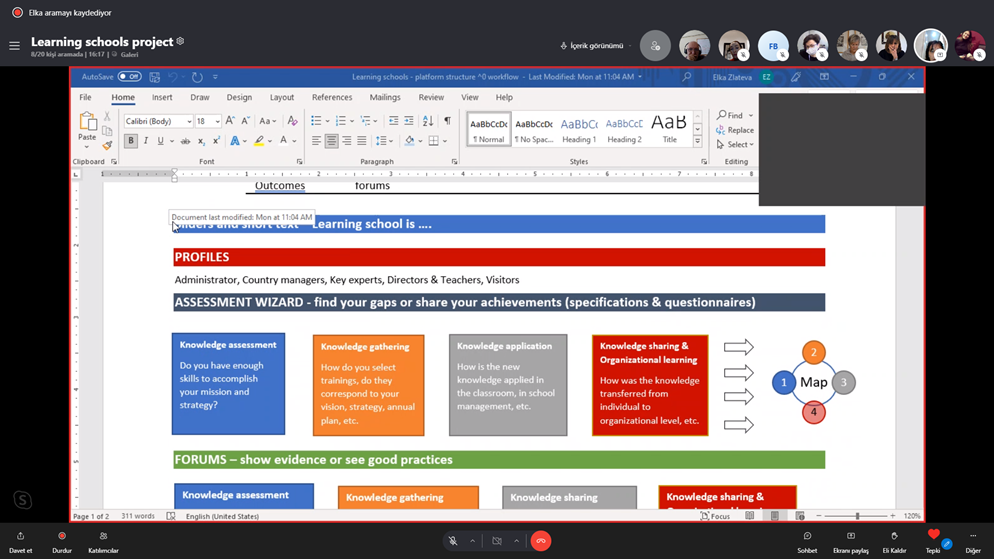Viewport: 994px width, 559px height.
Task: Toggle the AutoSave switch in Word
Action: [129, 77]
